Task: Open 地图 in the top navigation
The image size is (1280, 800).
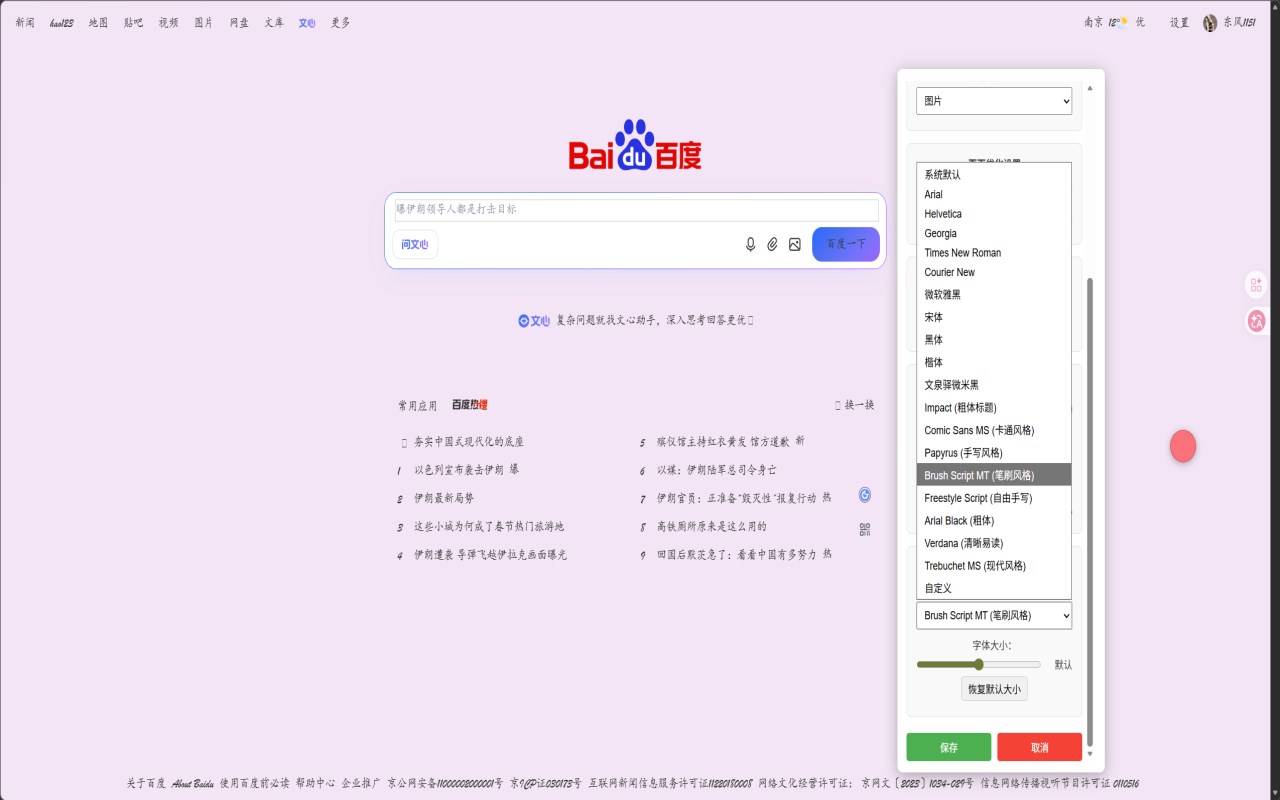Action: tap(98, 22)
